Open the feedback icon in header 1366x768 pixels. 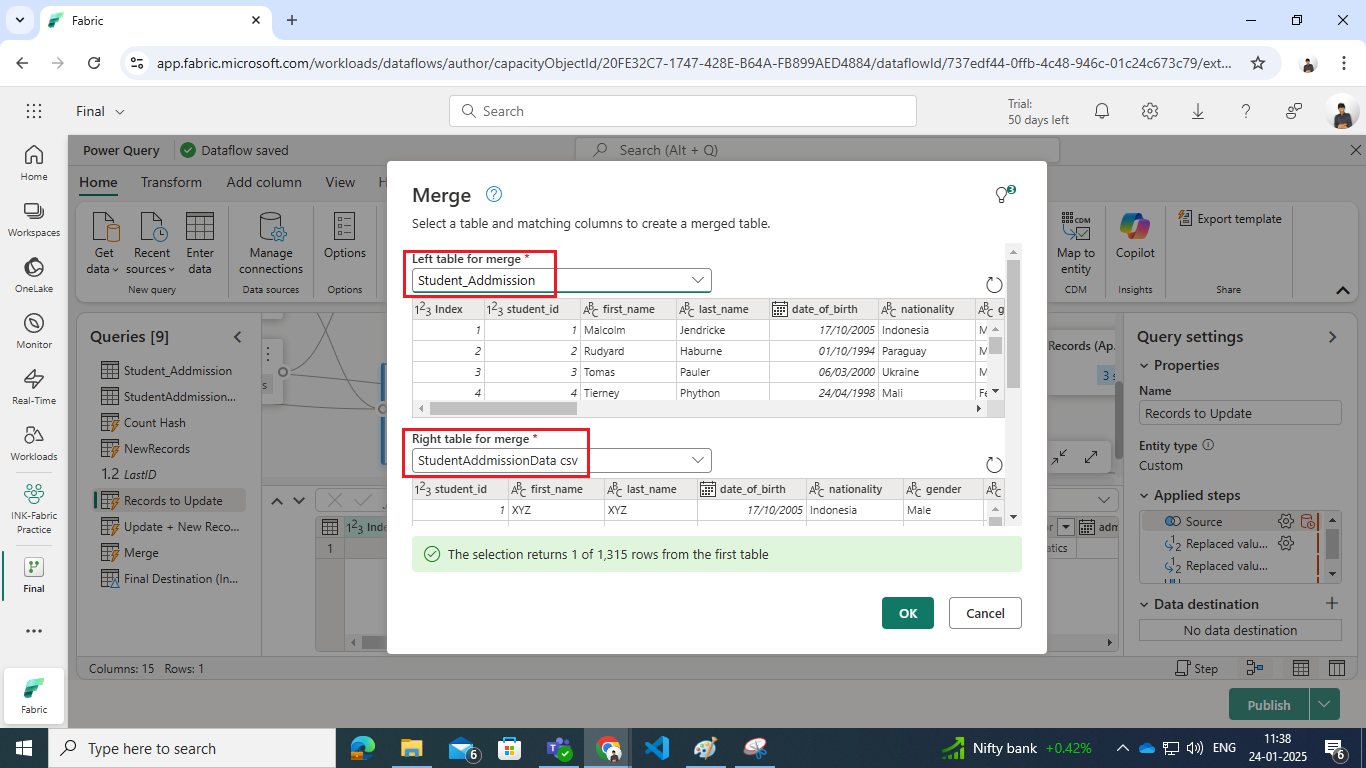[x=1294, y=111]
